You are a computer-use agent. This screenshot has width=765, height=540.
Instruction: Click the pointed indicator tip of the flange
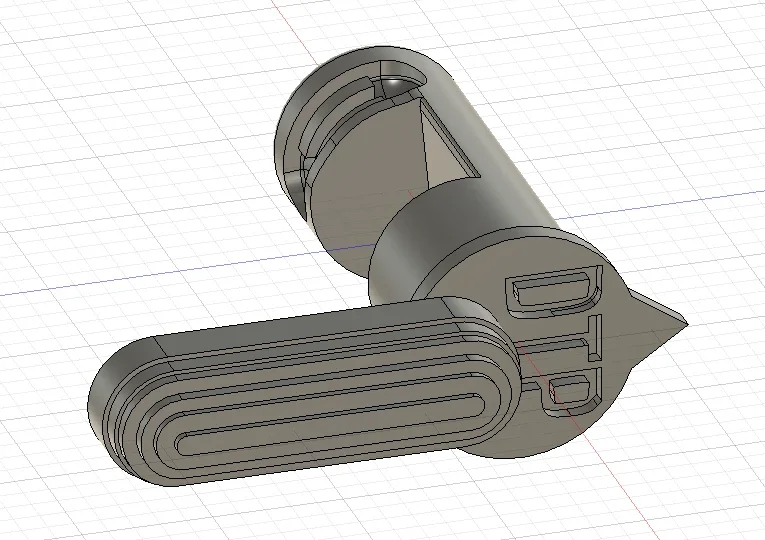(x=680, y=319)
